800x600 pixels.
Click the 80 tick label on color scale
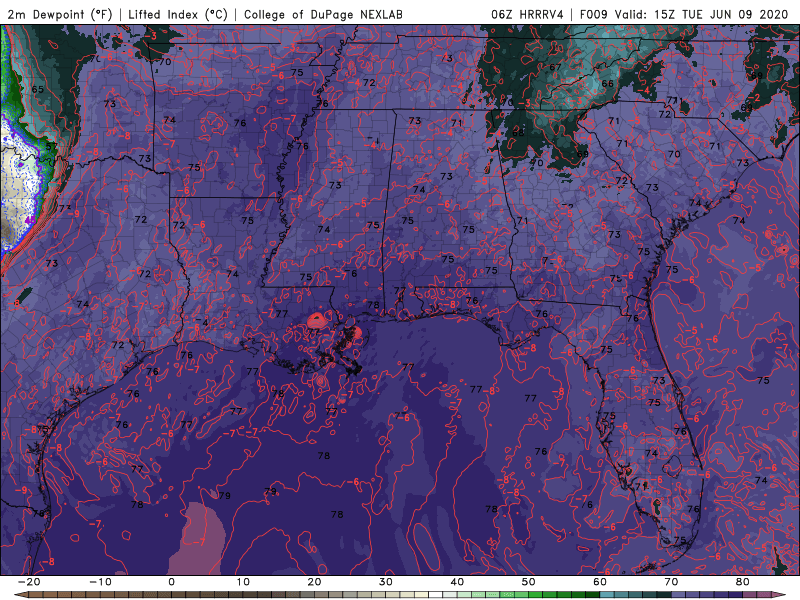click(x=743, y=582)
